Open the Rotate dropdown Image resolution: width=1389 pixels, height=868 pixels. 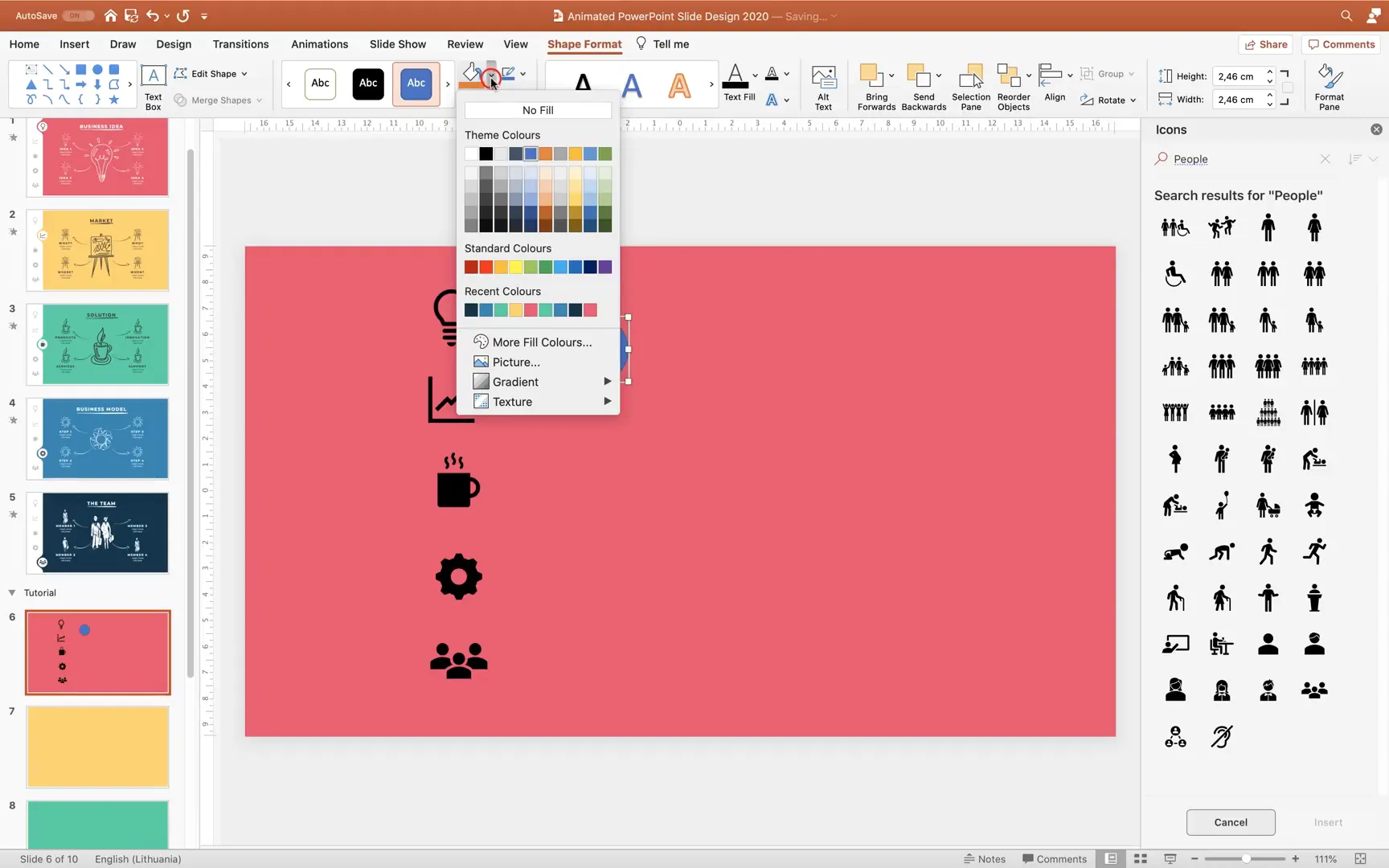[1108, 100]
